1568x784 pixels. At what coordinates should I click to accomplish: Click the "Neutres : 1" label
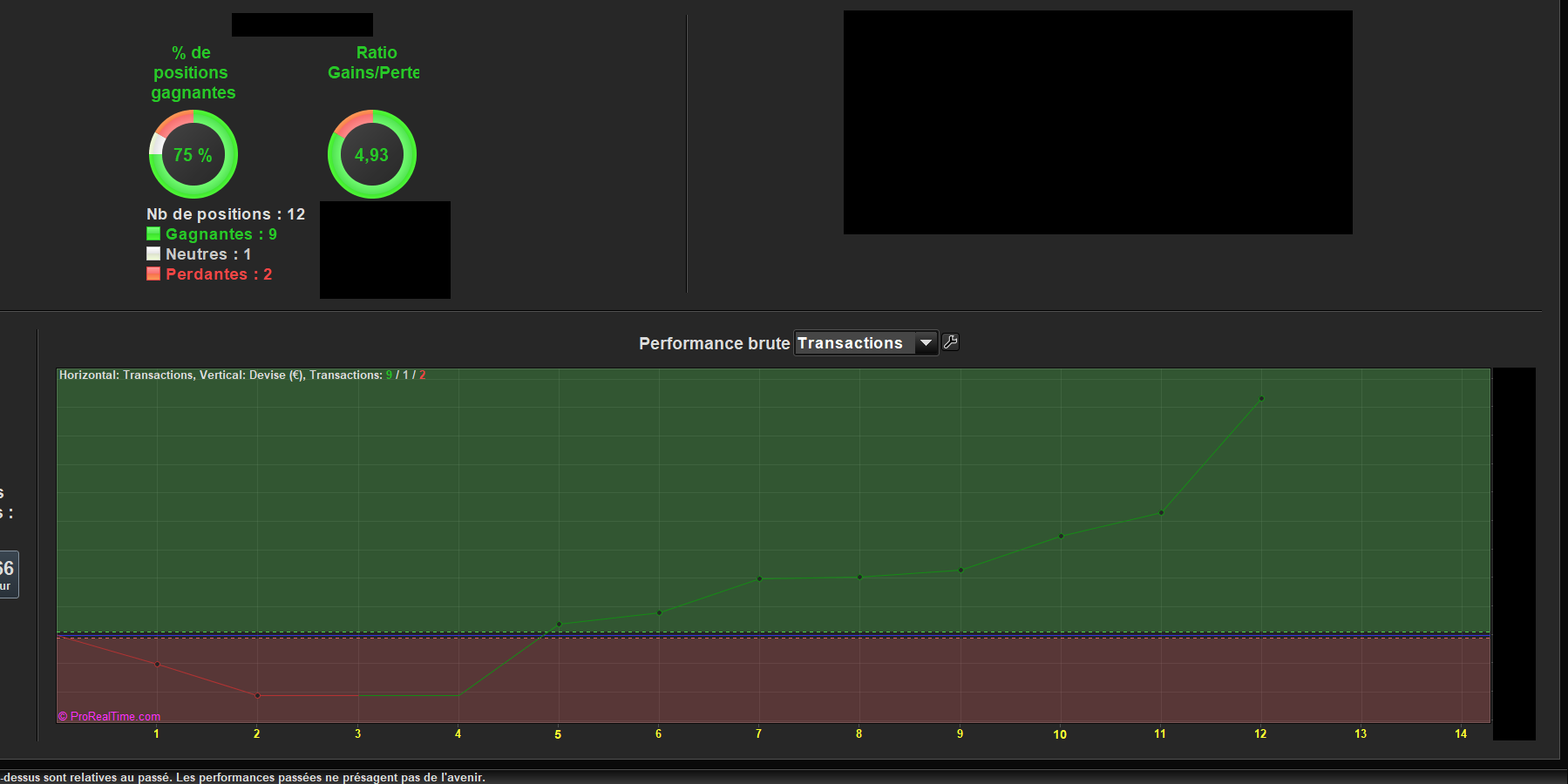tap(208, 254)
